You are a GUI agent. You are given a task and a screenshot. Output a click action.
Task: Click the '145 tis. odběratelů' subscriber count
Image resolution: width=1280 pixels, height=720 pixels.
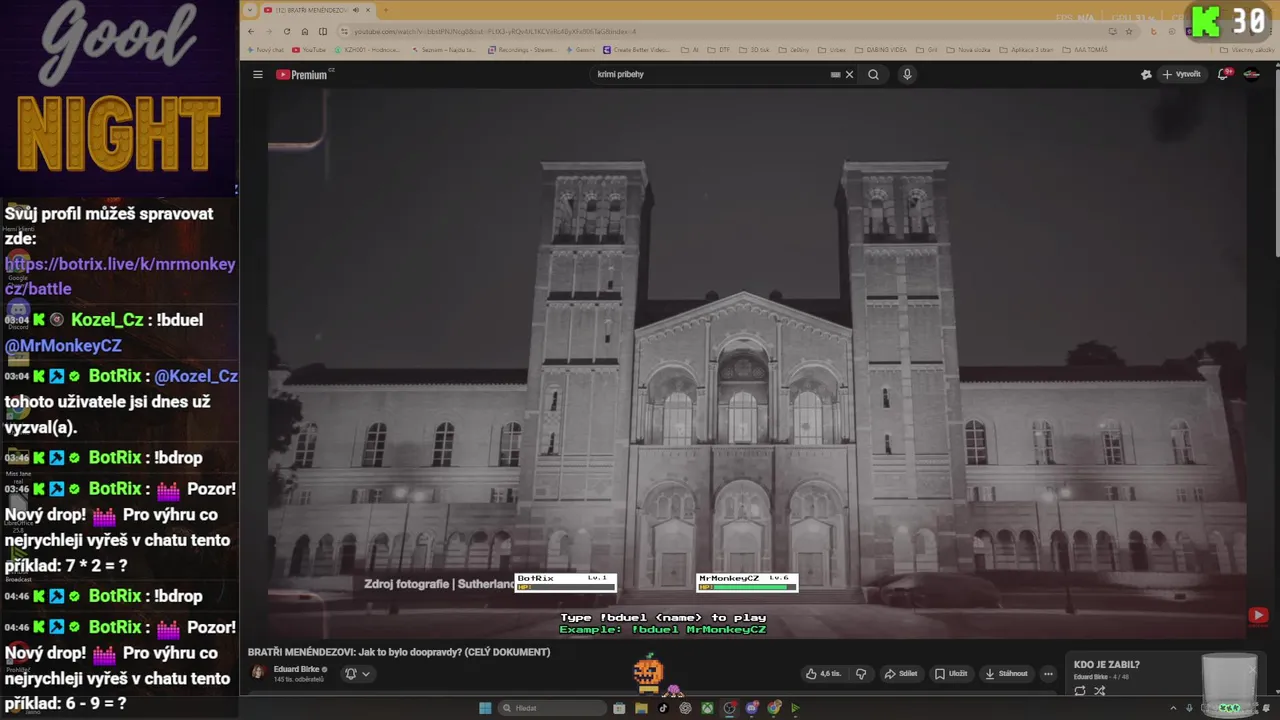pyautogui.click(x=298, y=679)
